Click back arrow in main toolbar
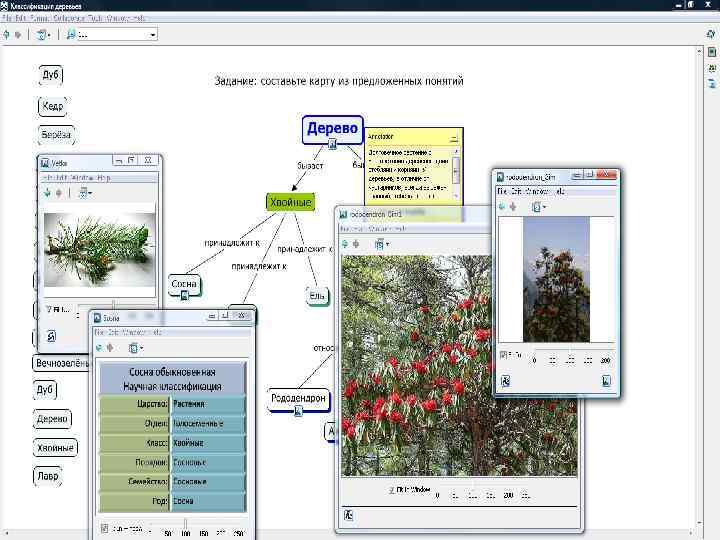Image resolution: width=720 pixels, height=540 pixels. [6, 34]
